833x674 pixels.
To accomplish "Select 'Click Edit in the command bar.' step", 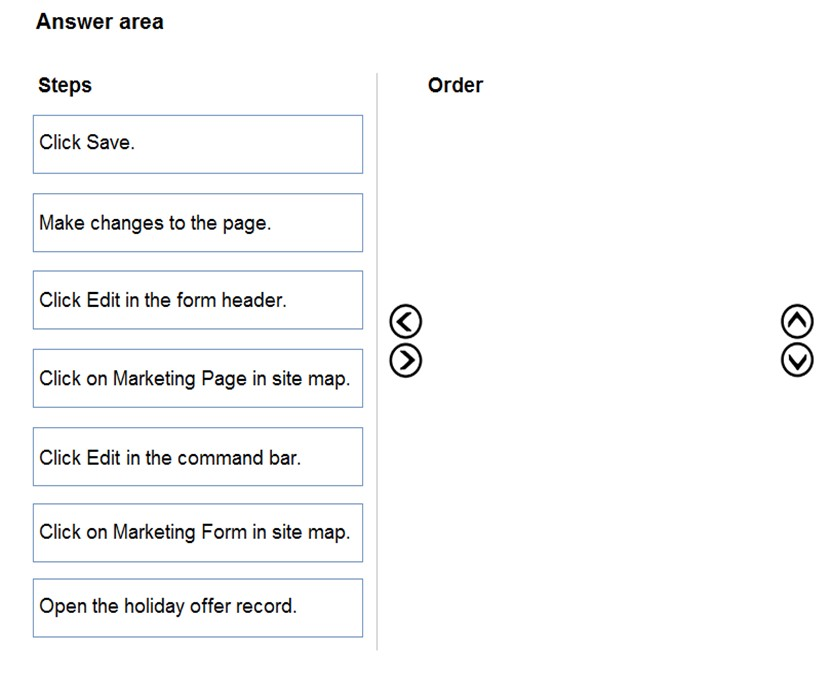I will coord(198,457).
